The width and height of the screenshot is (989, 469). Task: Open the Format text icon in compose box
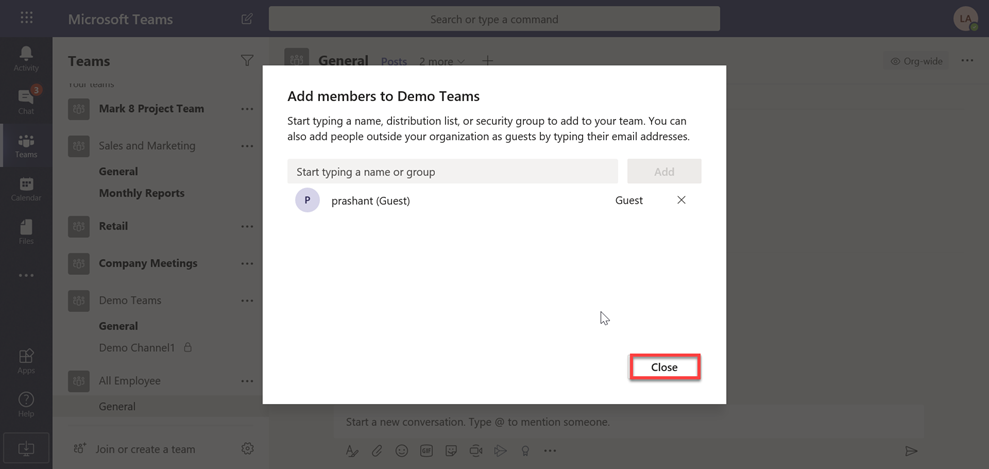tap(351, 451)
